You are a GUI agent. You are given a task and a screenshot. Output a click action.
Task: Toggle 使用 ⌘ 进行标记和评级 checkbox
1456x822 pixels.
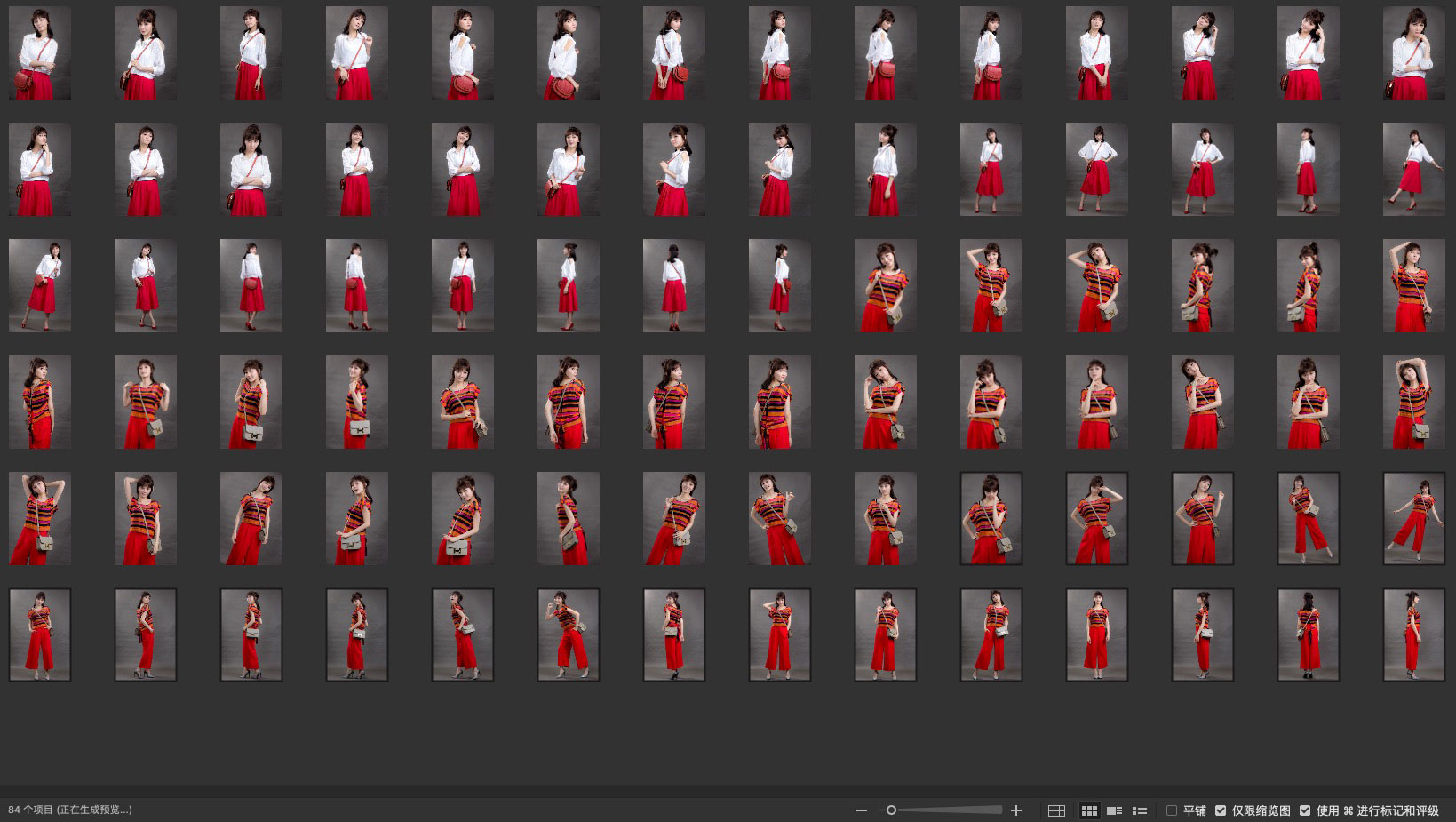click(1305, 810)
